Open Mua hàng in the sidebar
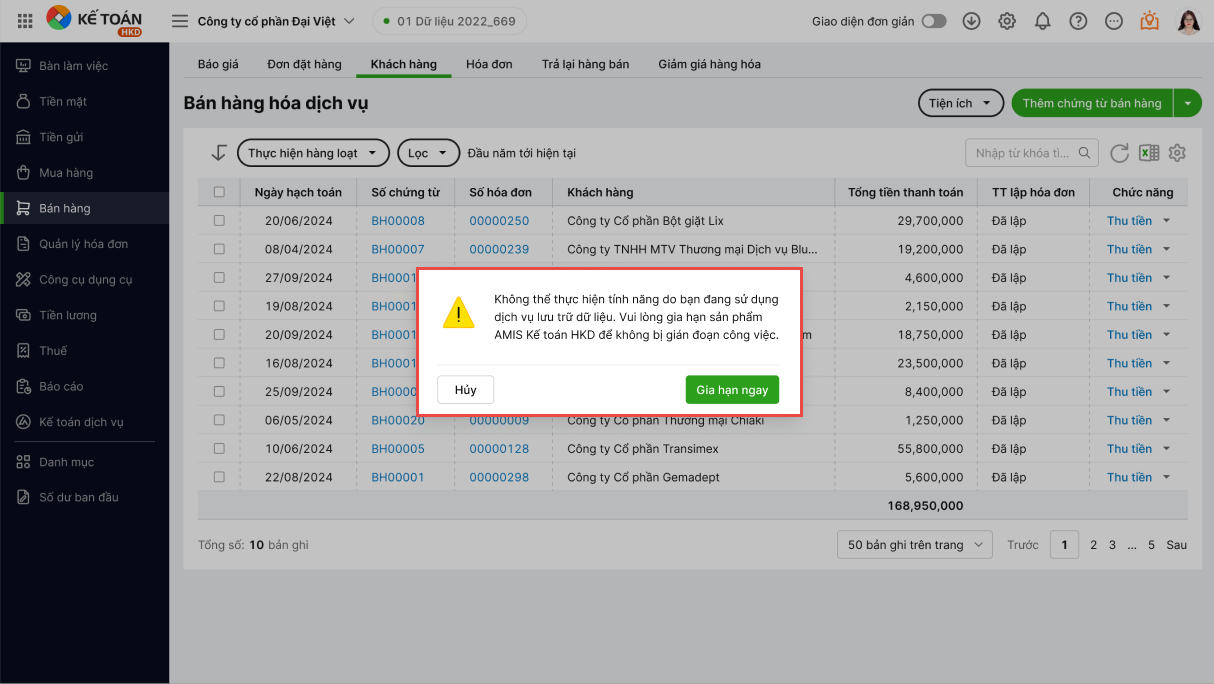Viewport: 1214px width, 684px height. click(66, 173)
